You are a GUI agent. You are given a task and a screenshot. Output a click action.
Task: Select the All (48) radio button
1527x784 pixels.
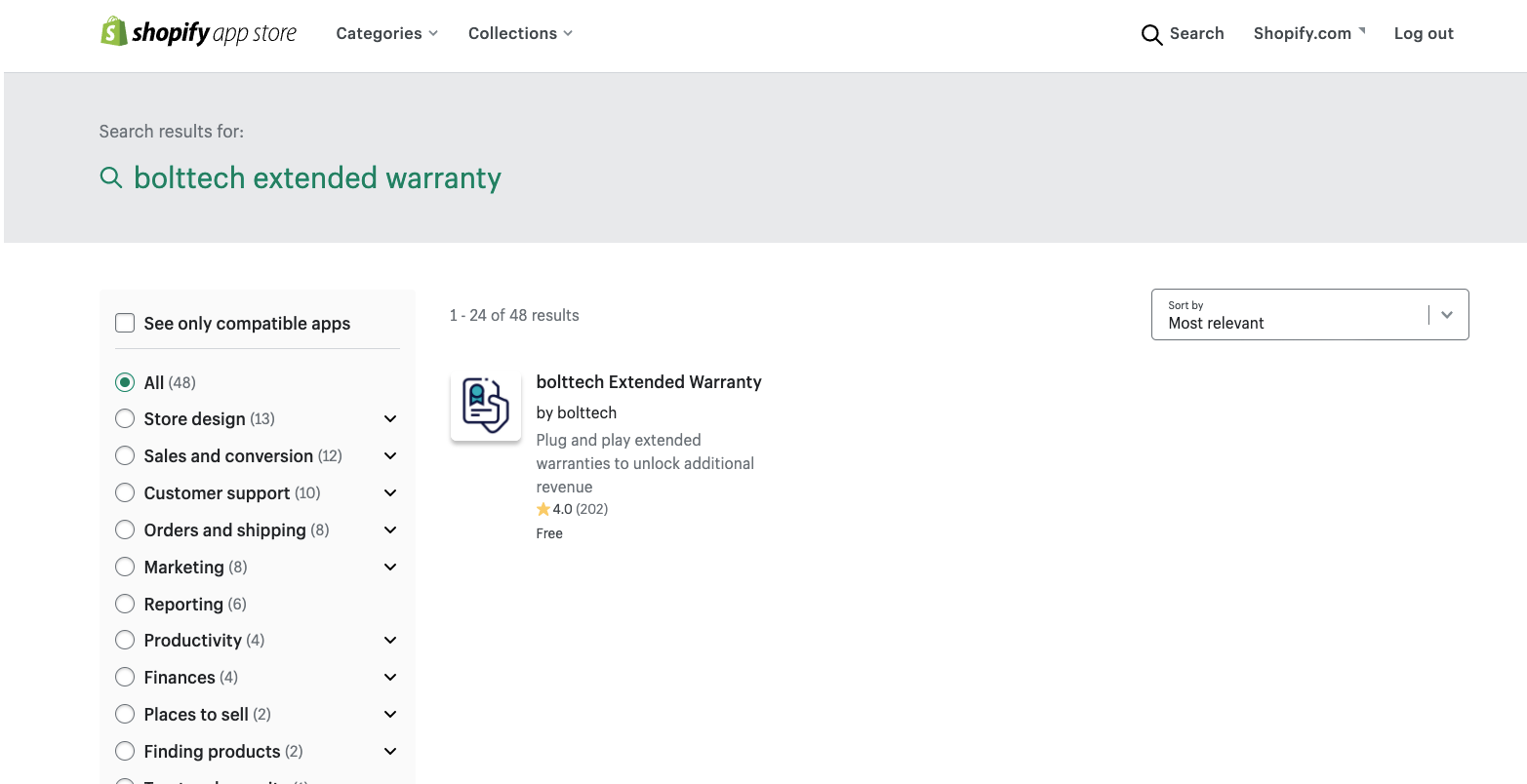point(125,382)
